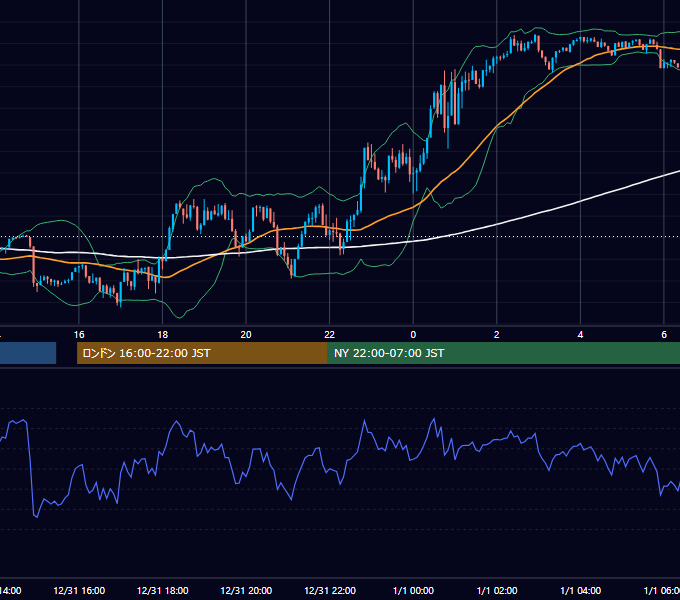This screenshot has height=600, width=680.
Task: Click the "1/1 00:00" date label
Action: pos(413,591)
